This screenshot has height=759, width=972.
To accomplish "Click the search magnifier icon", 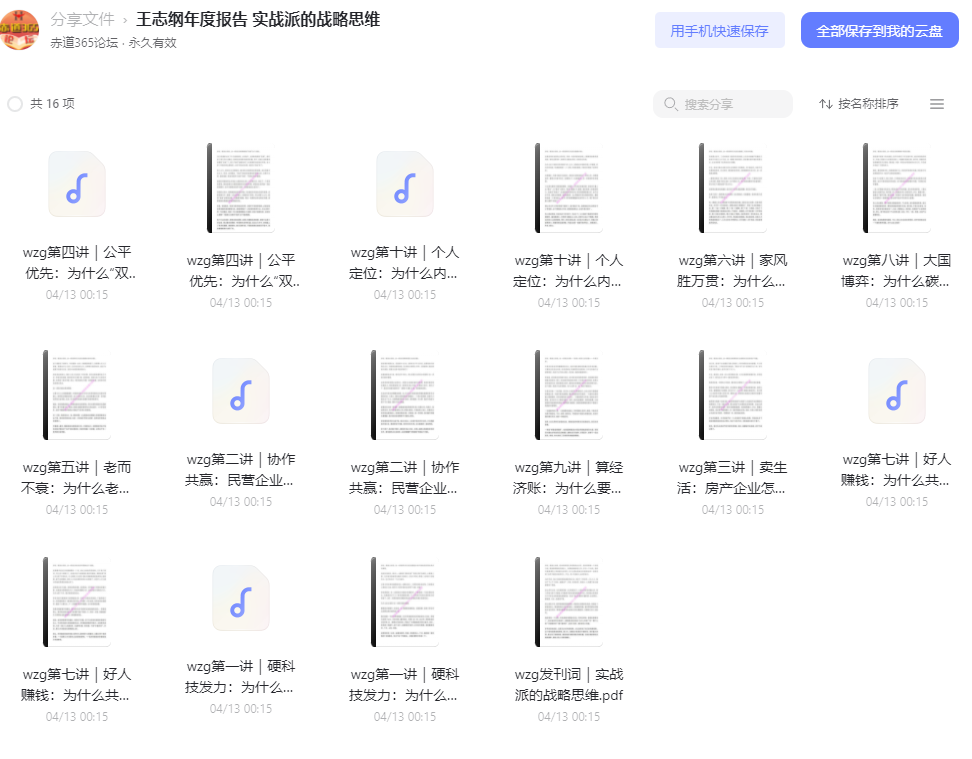I will coord(670,104).
